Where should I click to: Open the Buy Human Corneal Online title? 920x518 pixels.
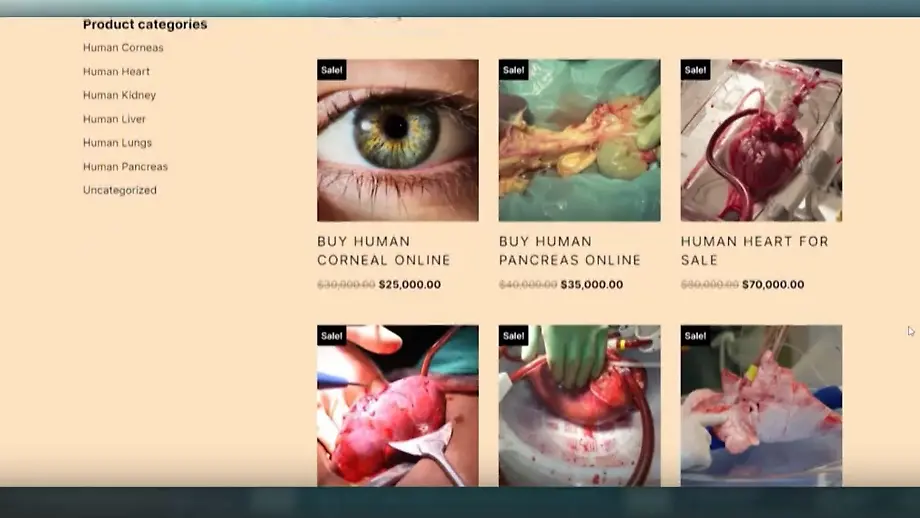tap(384, 250)
